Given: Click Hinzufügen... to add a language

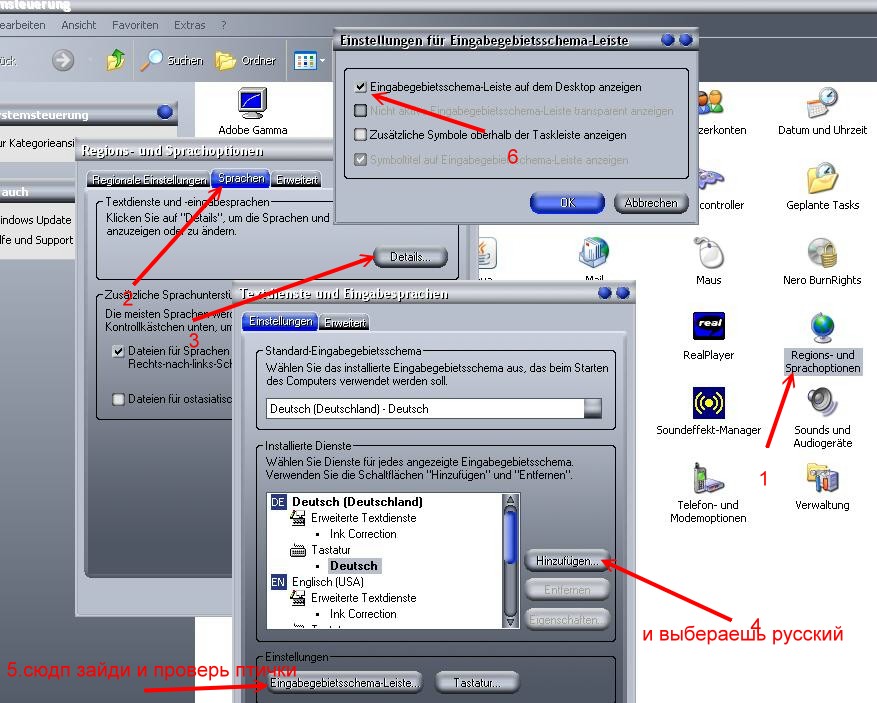Looking at the screenshot, I should [567, 560].
